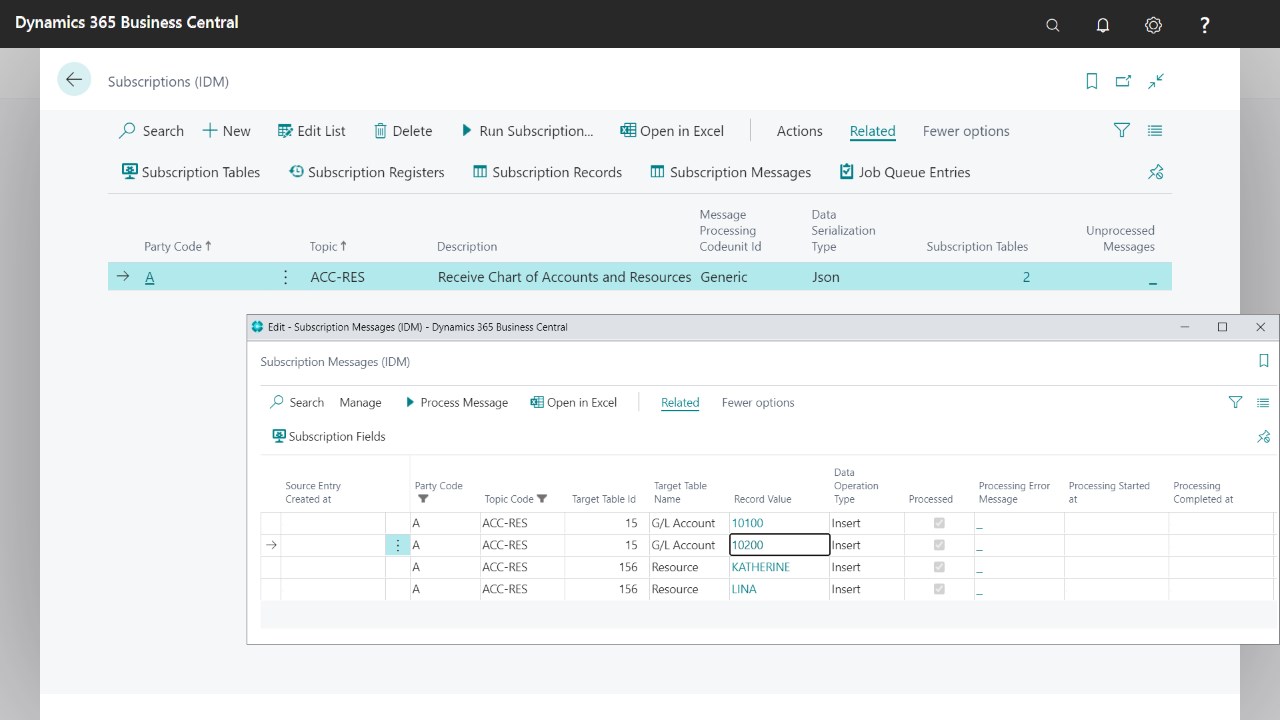Toggle Processed checkbox for KATHERINE

click(939, 567)
